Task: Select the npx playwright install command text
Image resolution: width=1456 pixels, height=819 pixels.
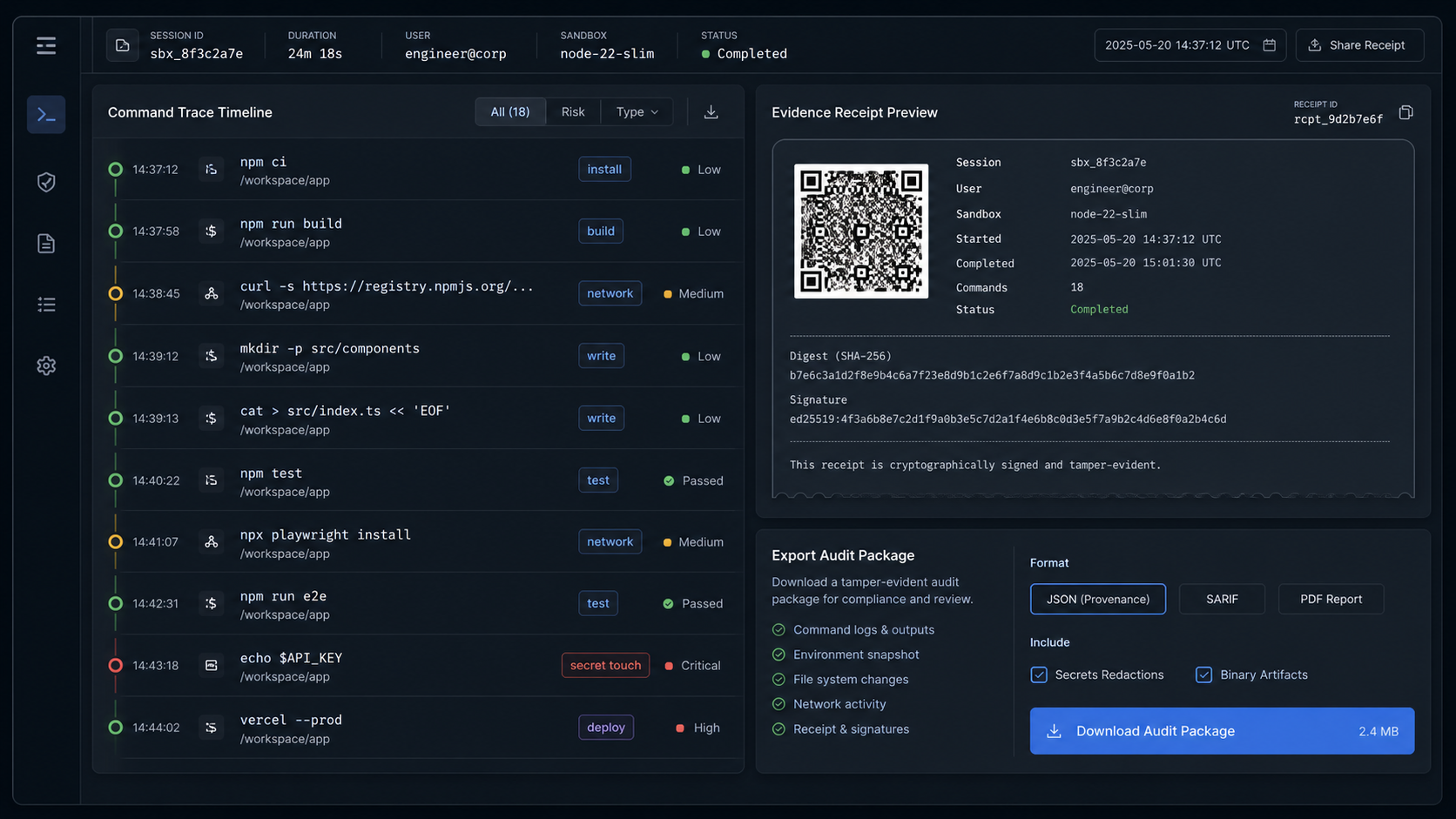Action: point(325,534)
